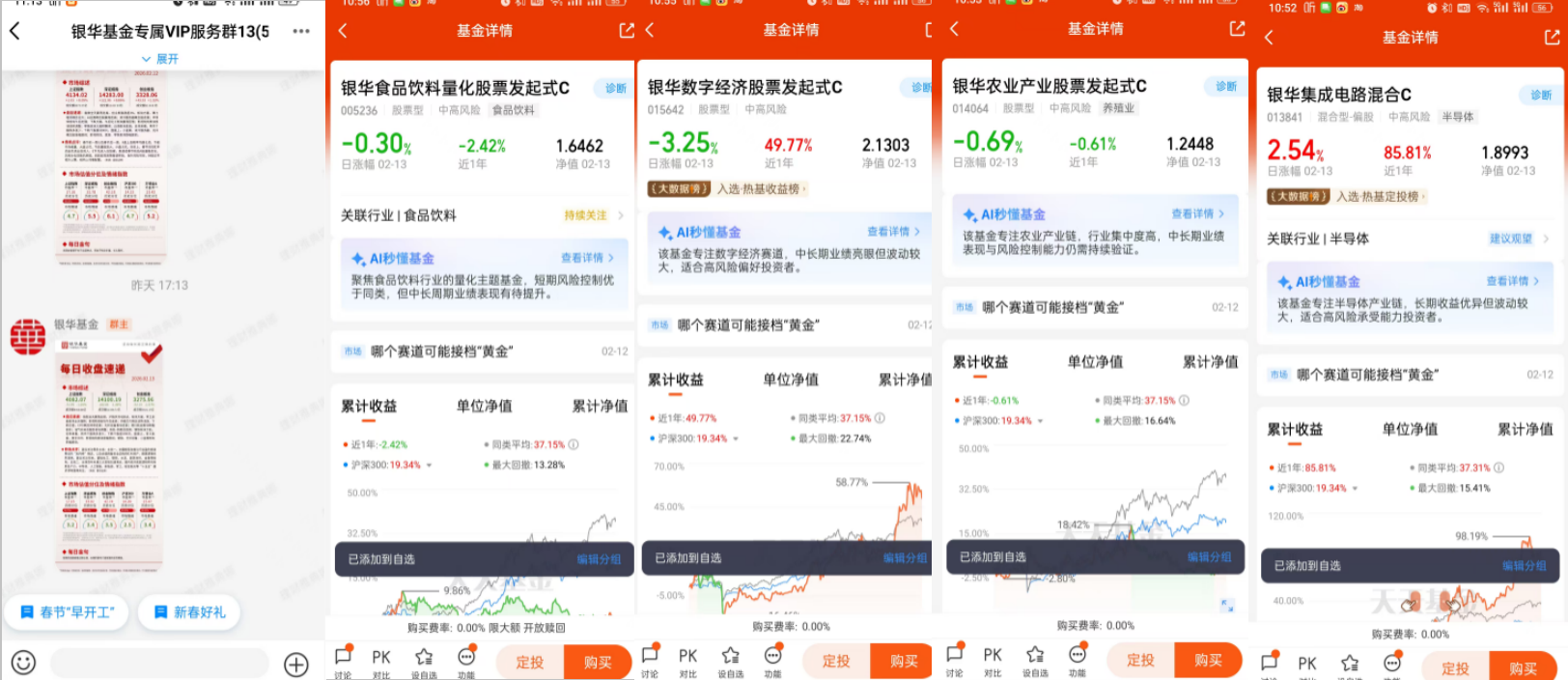Tap 编辑分组 on the 食品饮料 fund page

pyautogui.click(x=599, y=559)
